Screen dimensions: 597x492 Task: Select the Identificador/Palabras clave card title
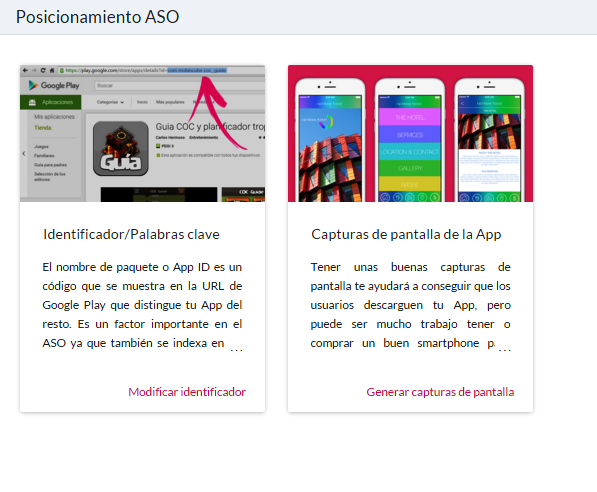[131, 234]
